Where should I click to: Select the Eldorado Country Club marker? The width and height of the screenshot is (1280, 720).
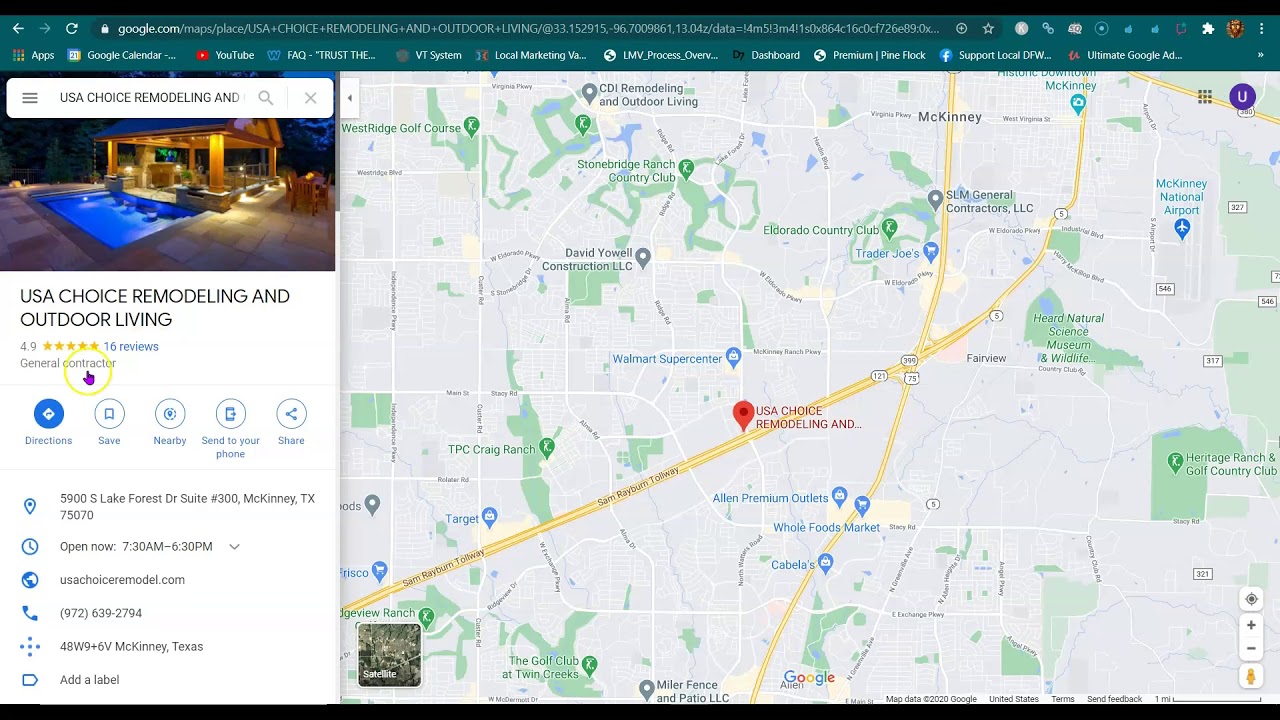[x=889, y=228]
